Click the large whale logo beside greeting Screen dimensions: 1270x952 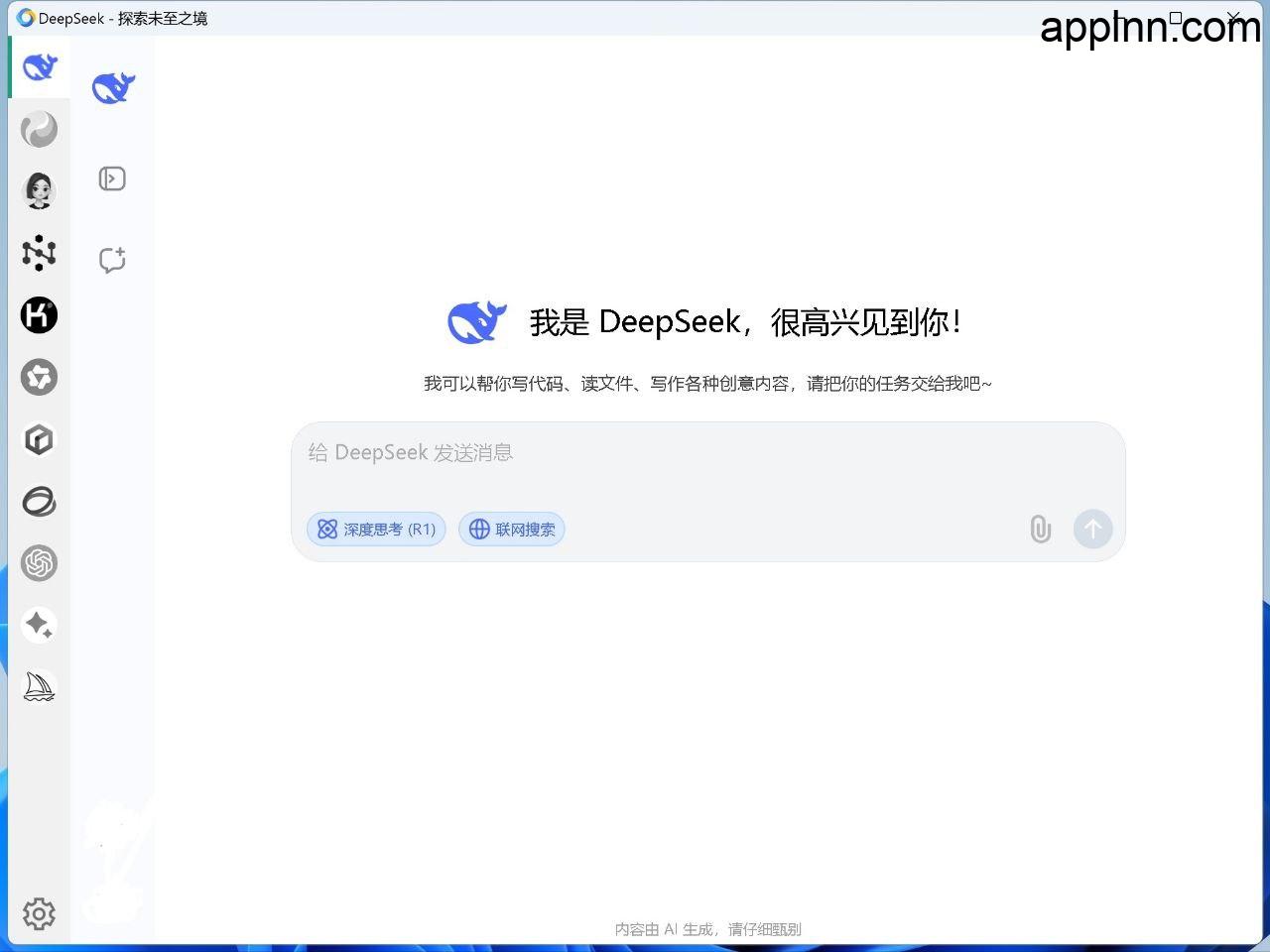tap(477, 322)
